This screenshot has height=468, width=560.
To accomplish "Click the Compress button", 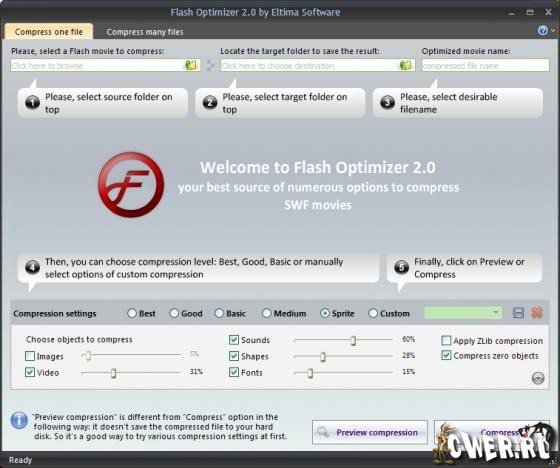I will pyautogui.click(x=491, y=432).
